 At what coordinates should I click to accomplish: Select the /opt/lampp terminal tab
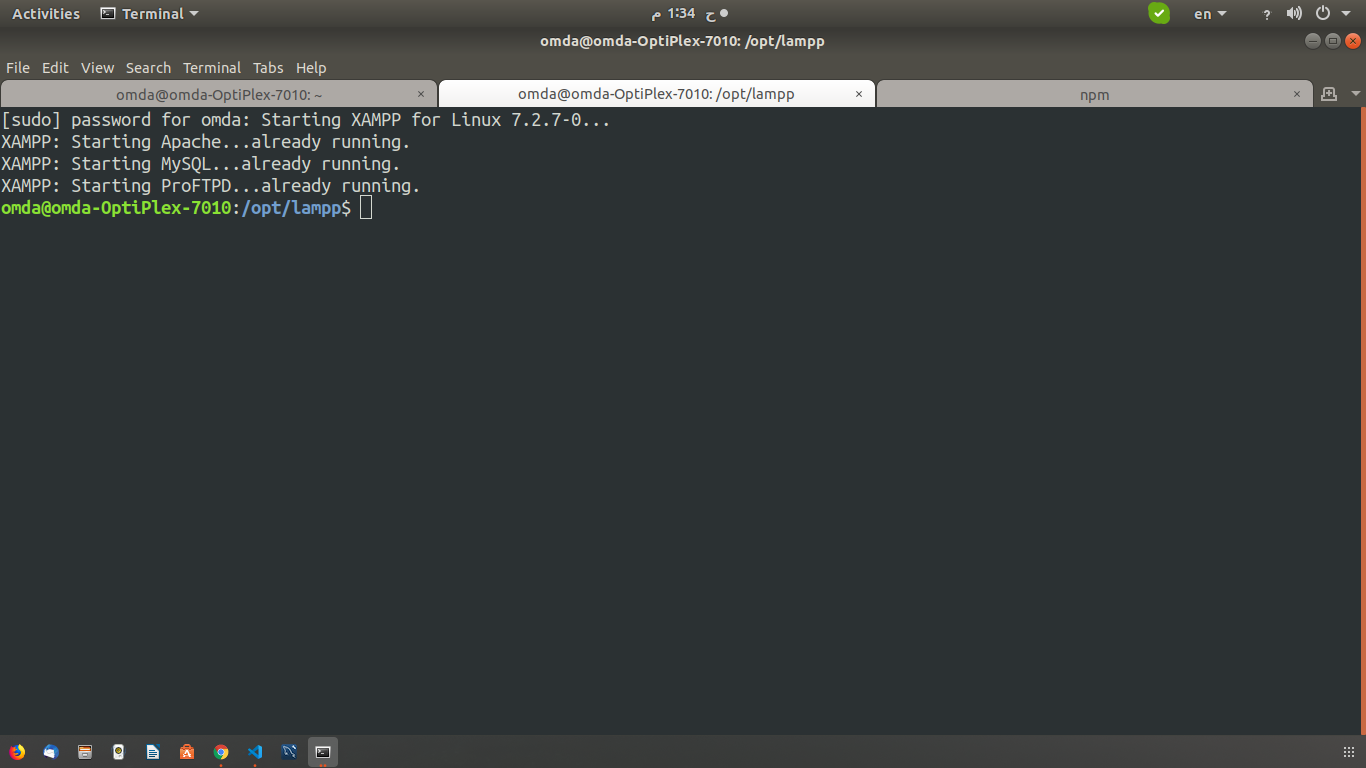pos(656,94)
